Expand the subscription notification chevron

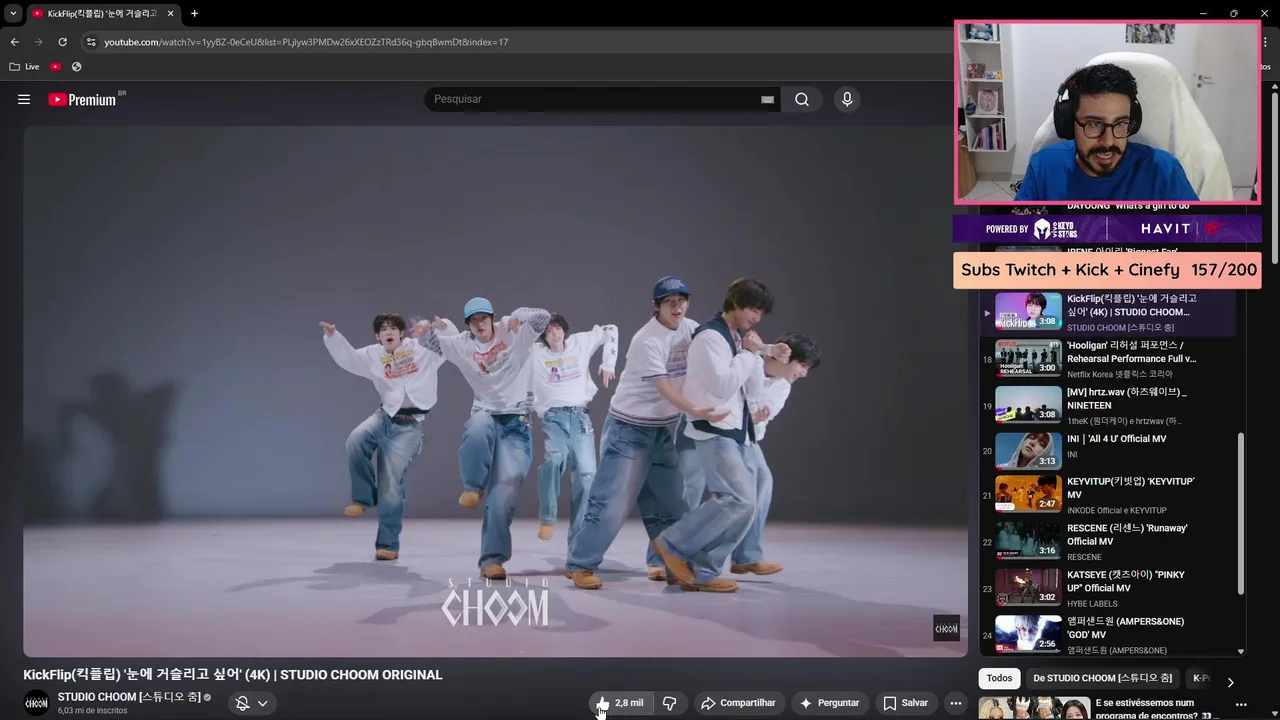pos(263,703)
